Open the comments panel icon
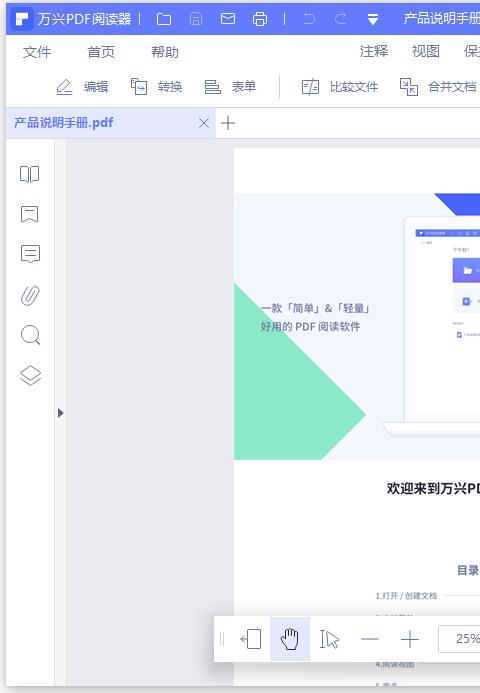Image resolution: width=480 pixels, height=693 pixels. [x=30, y=254]
